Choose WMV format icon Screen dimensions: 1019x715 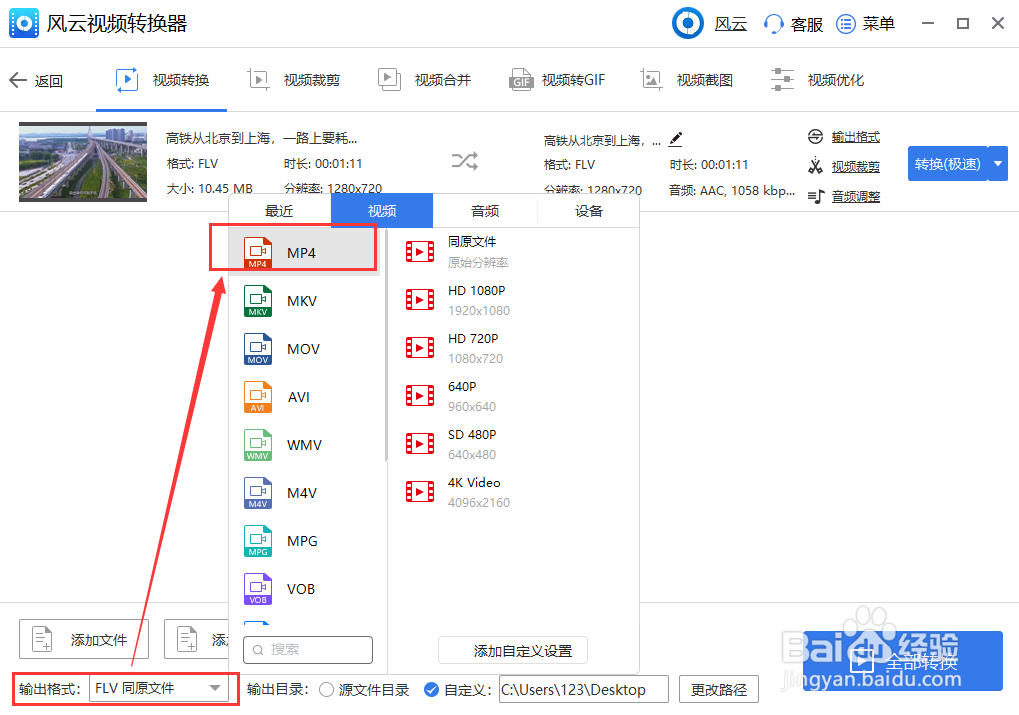click(257, 445)
